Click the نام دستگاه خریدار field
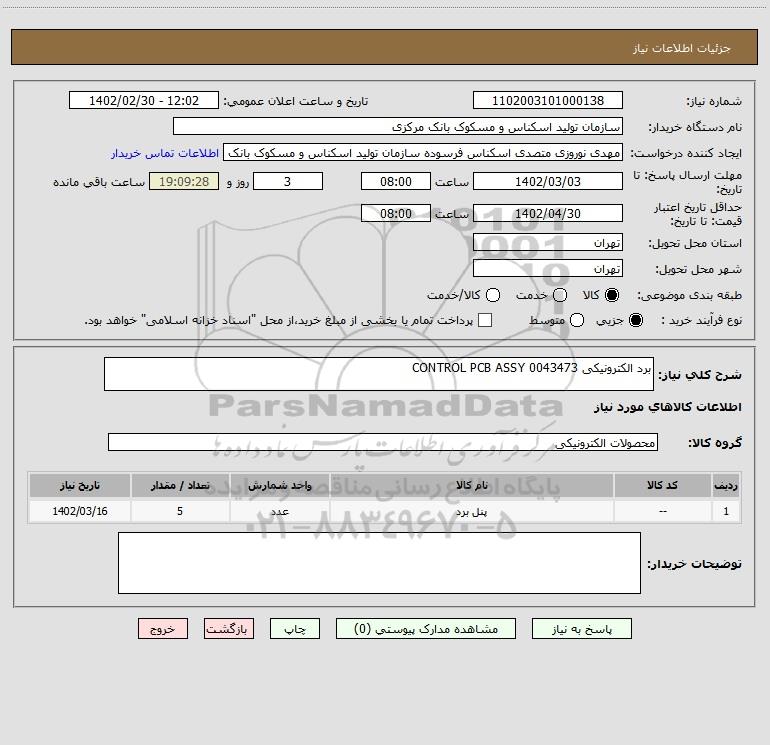The height and width of the screenshot is (745, 770). point(398,126)
